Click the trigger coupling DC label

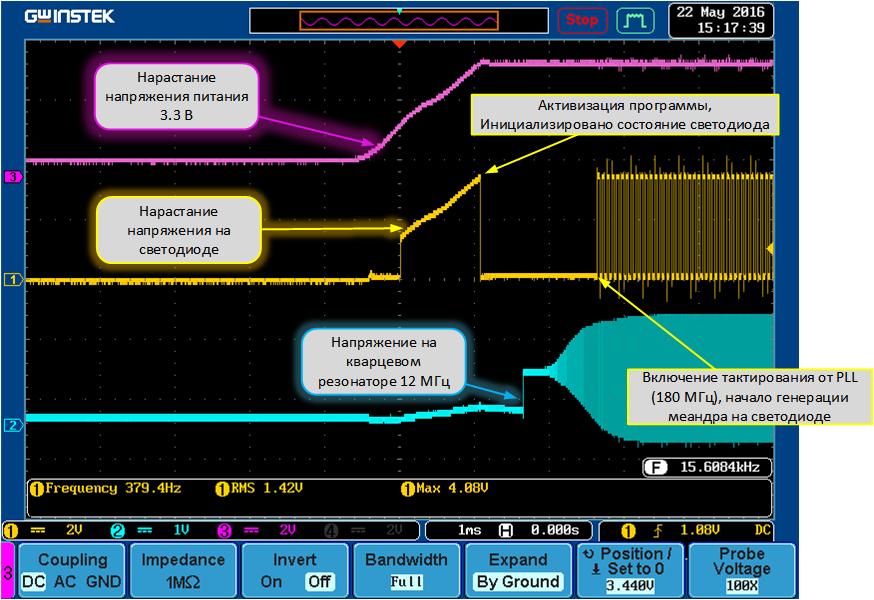point(762,530)
